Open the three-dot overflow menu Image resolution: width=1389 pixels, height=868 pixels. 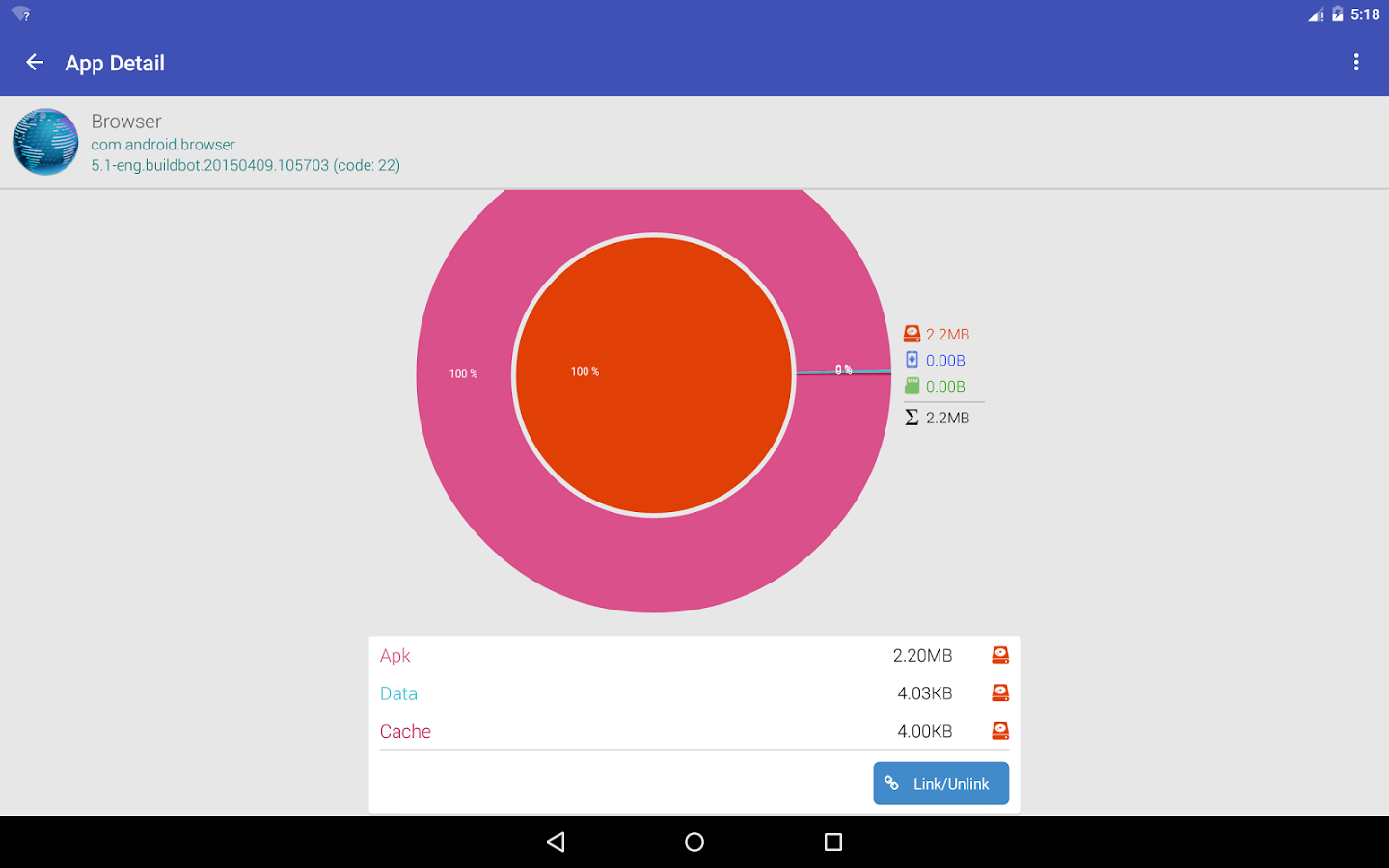(1356, 63)
